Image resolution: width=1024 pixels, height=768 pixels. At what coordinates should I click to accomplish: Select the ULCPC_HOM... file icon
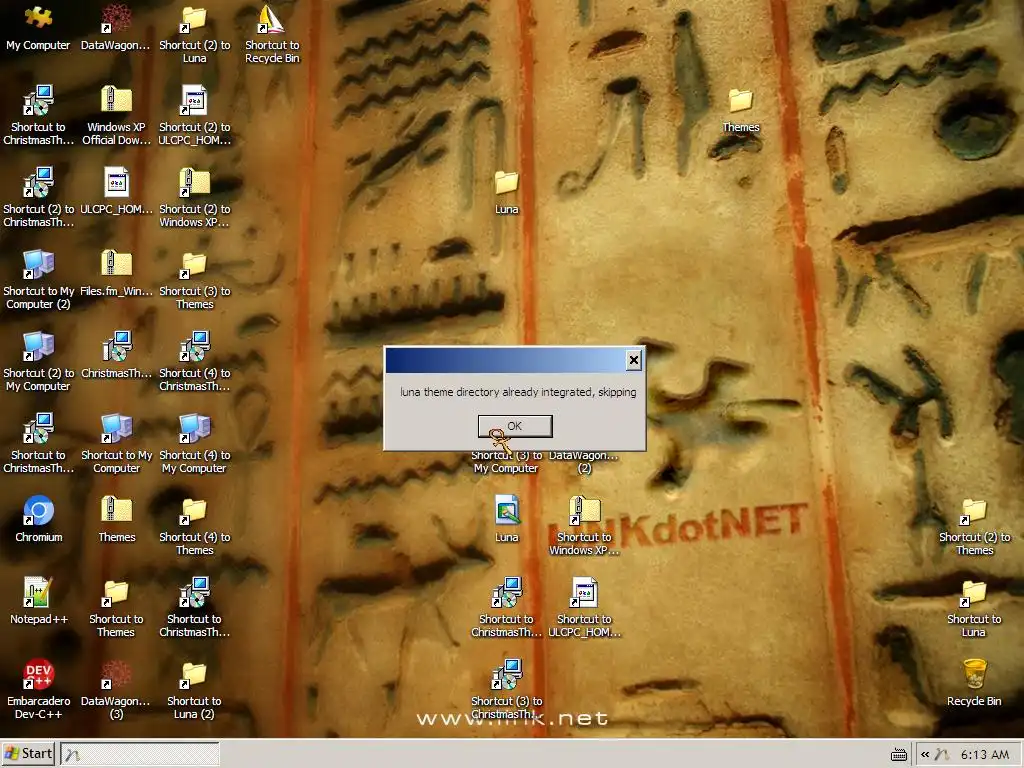click(116, 191)
